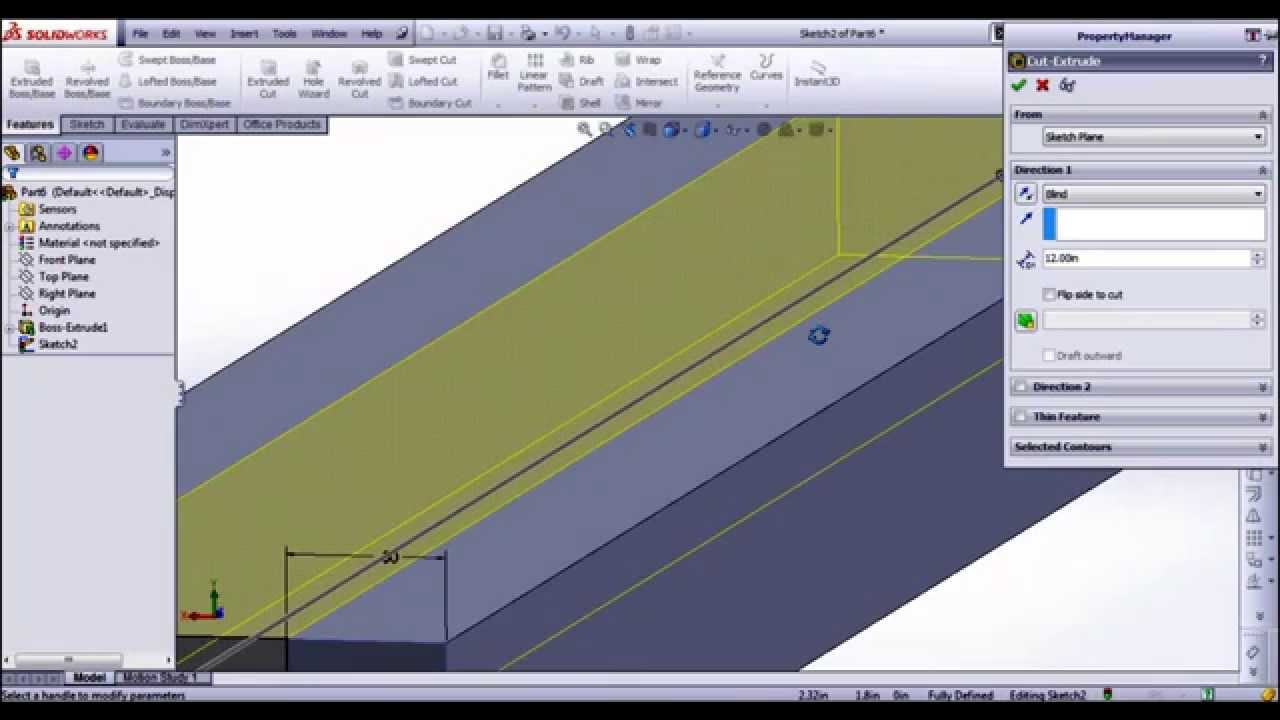1280x720 pixels.
Task: Open the Edit menu
Action: click(x=172, y=33)
